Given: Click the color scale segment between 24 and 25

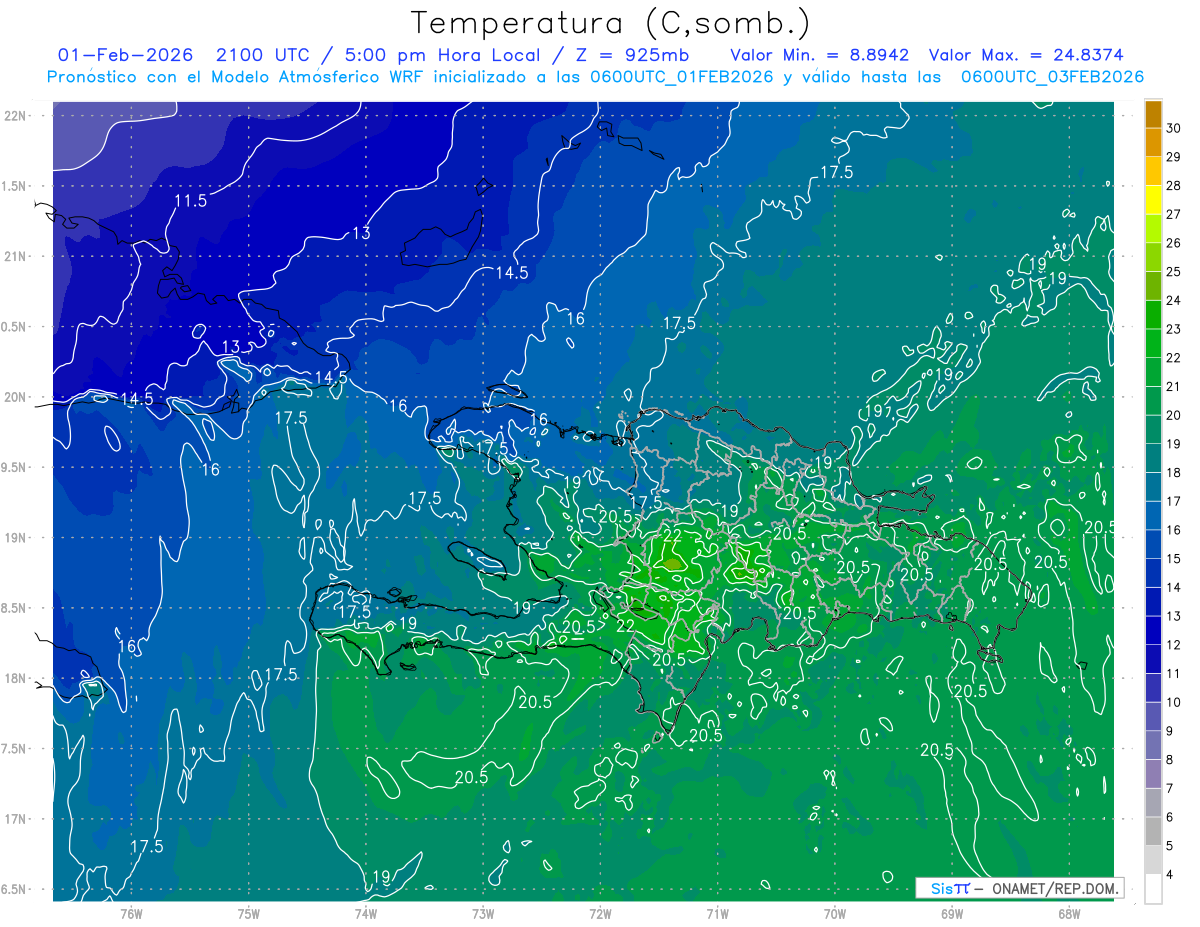Looking at the screenshot, I should [x=1153, y=286].
